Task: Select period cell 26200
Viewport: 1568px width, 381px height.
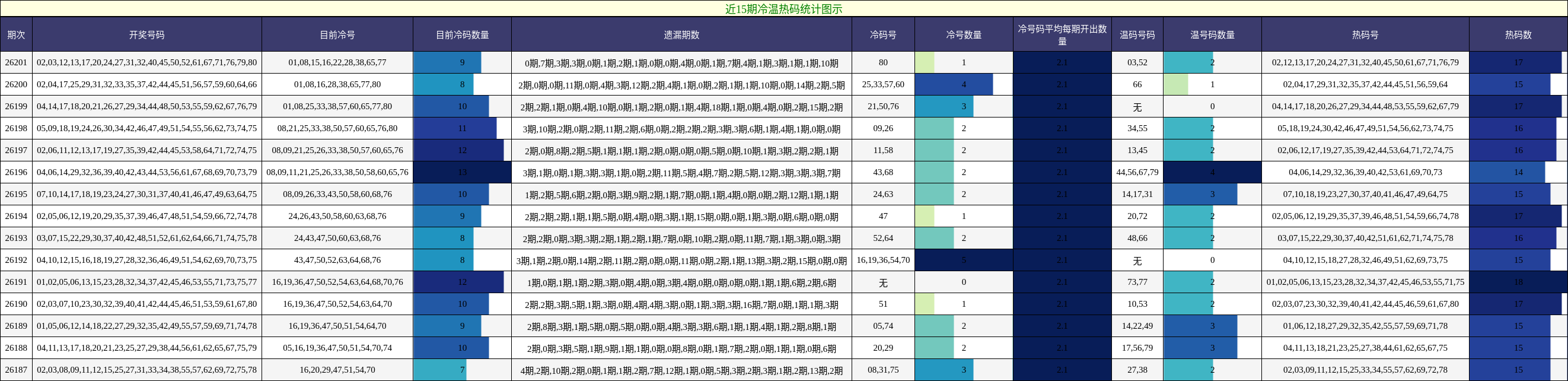Action: click(17, 84)
